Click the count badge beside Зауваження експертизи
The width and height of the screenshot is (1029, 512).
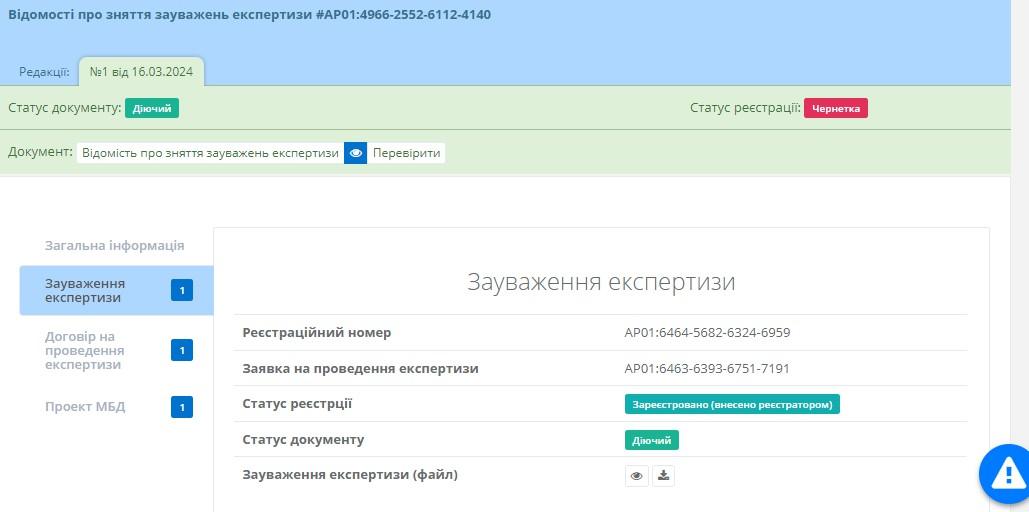point(181,291)
